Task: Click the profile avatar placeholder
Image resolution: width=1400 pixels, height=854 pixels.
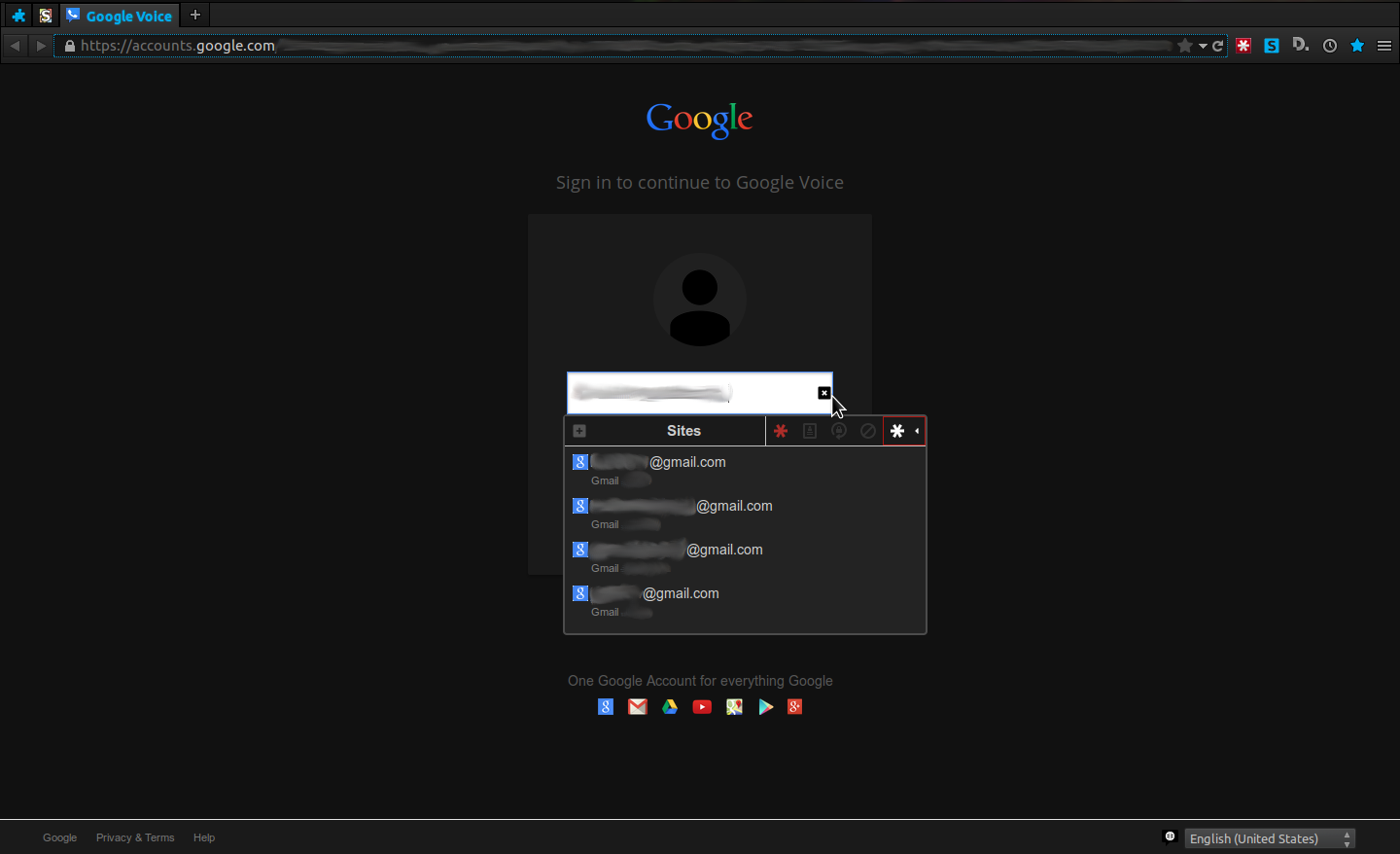Action: (x=700, y=300)
